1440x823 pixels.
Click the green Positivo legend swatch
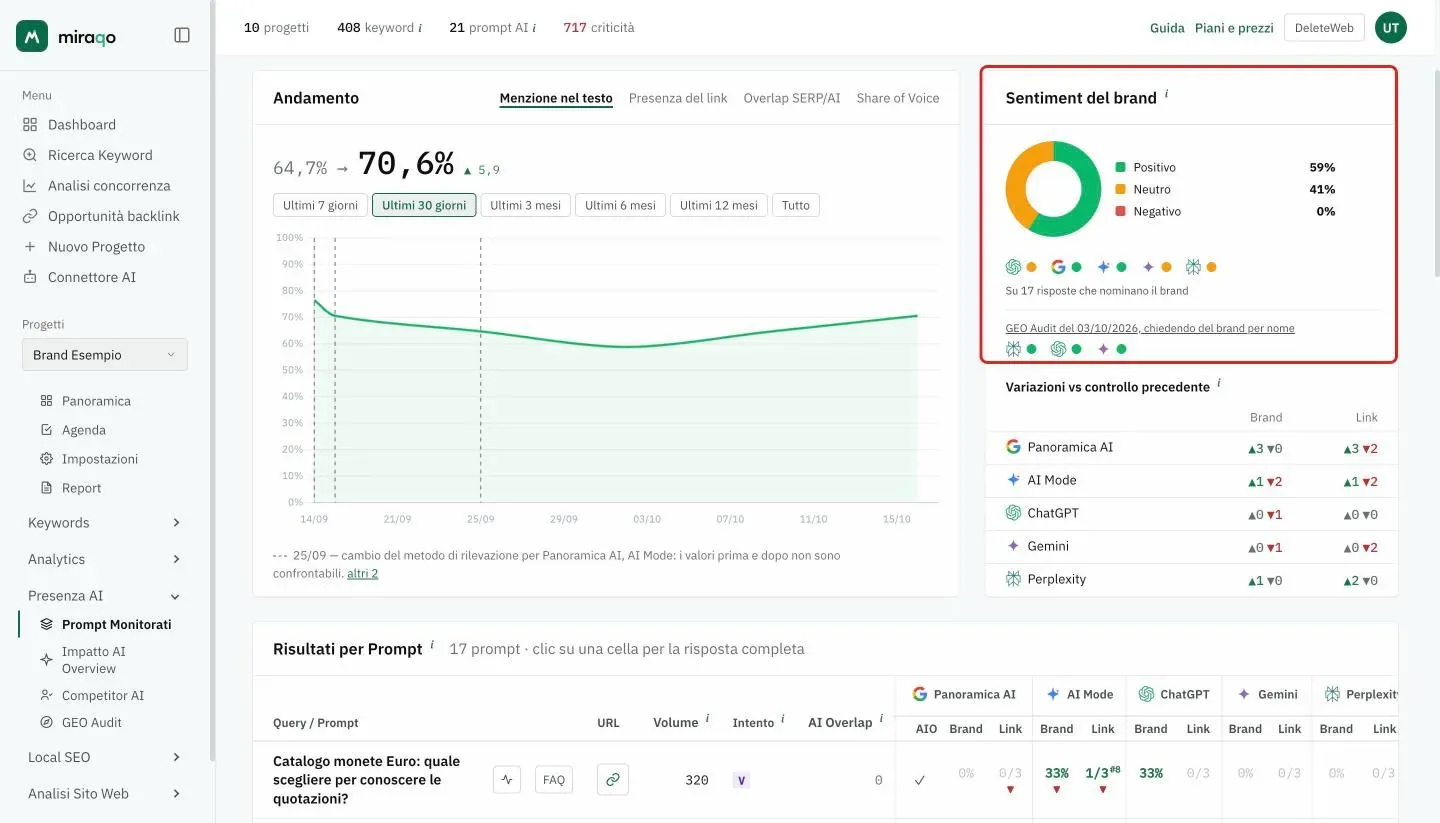click(x=1121, y=167)
